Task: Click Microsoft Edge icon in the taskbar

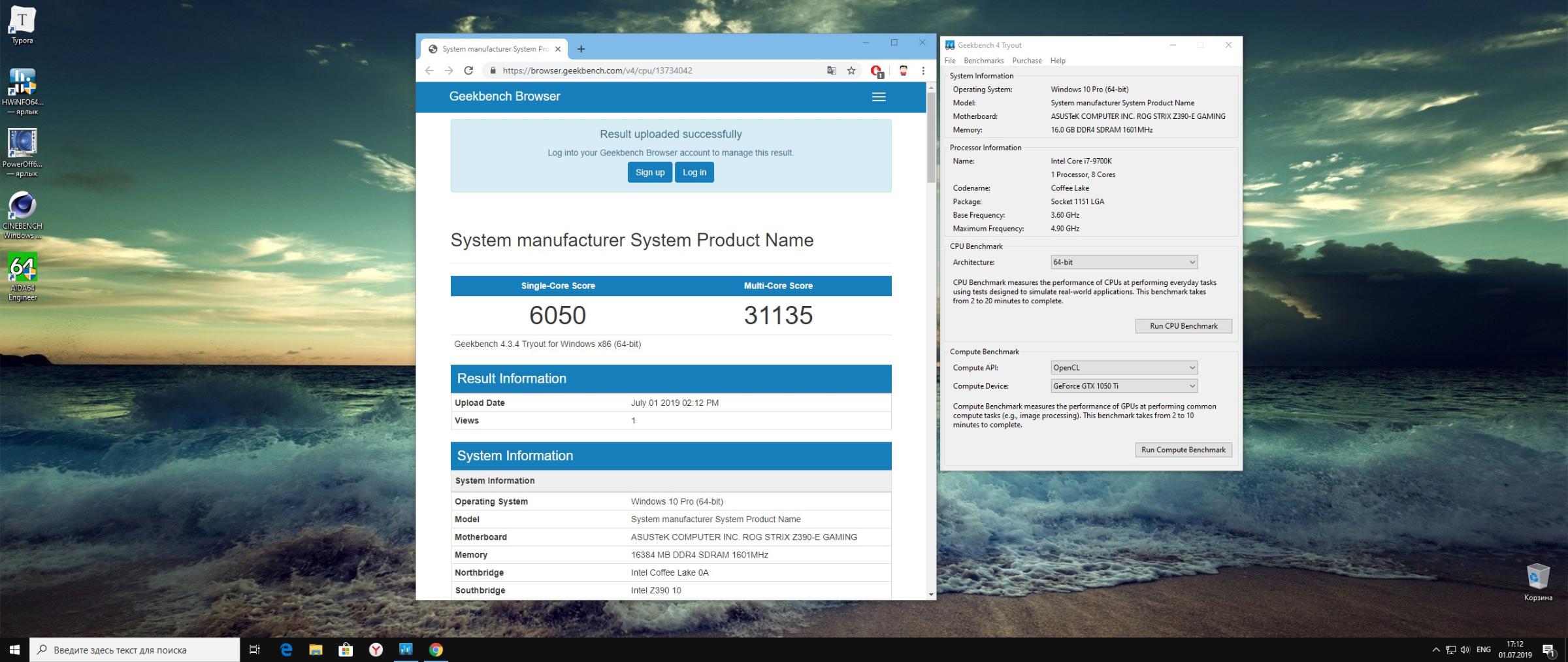Action: pyautogui.click(x=286, y=650)
